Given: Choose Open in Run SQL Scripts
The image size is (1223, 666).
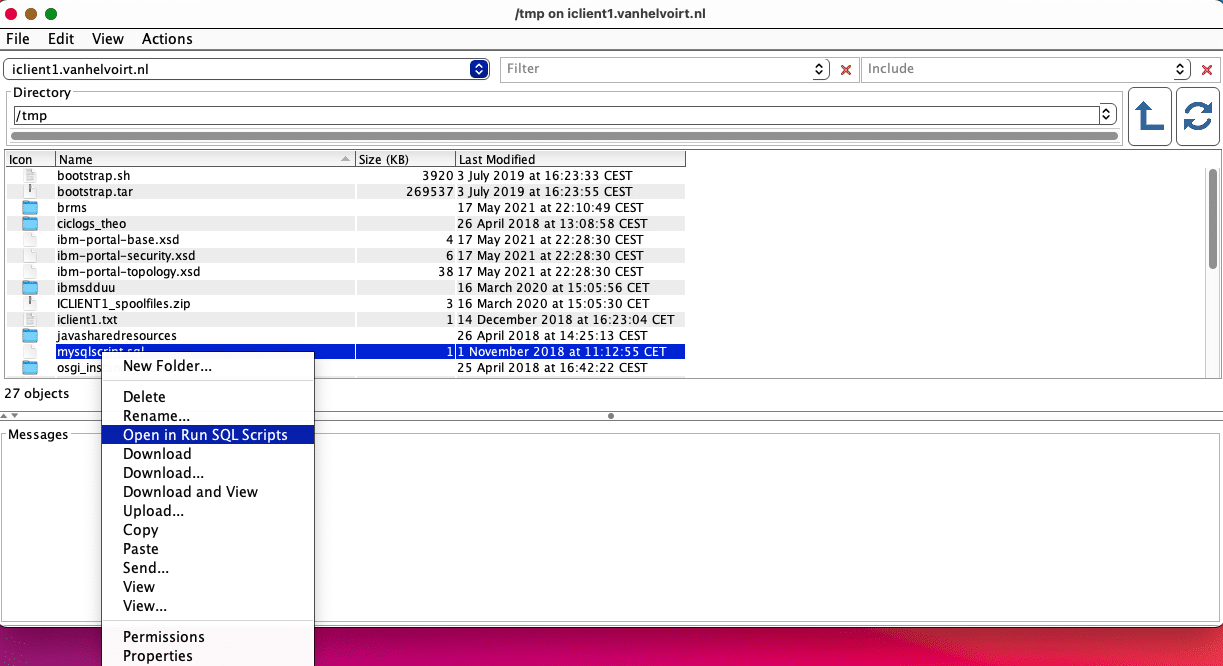Looking at the screenshot, I should pyautogui.click(x=205, y=435).
